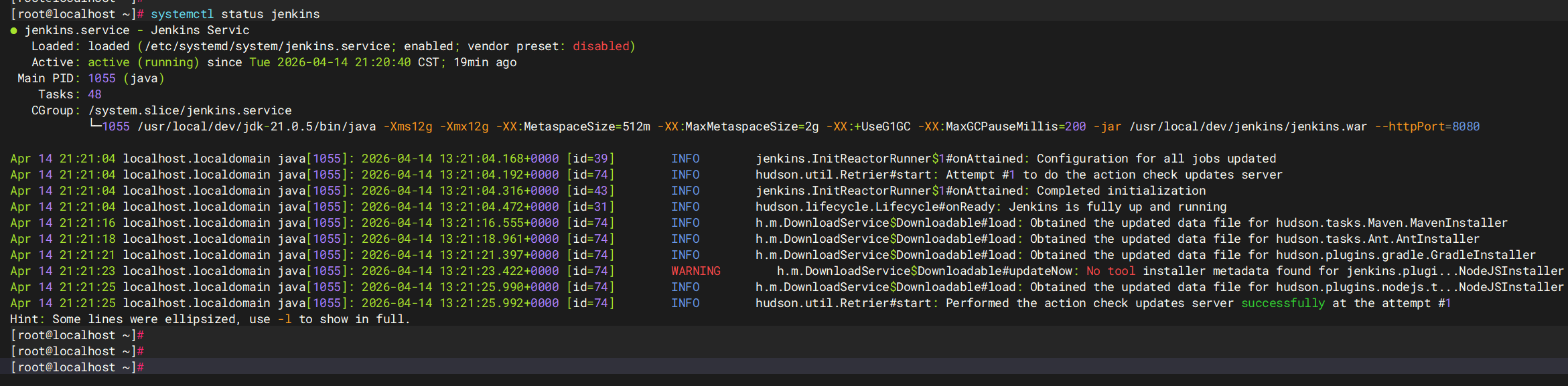Image resolution: width=1568 pixels, height=386 pixels.
Task: Click 'Configuration for all jobs updated' log message
Action: [1156, 159]
